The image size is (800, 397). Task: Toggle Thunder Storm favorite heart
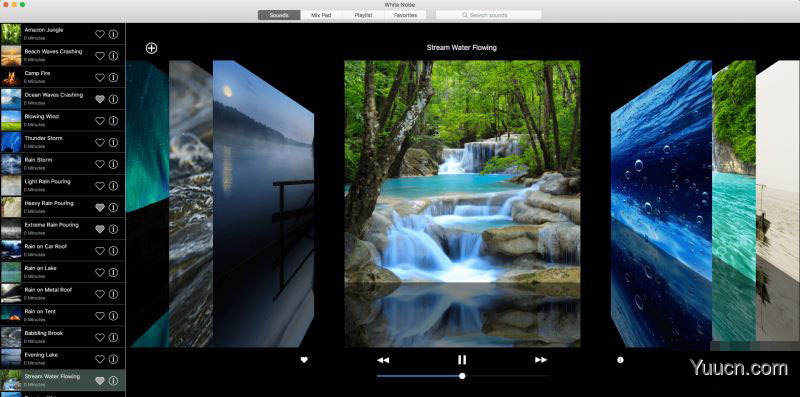(x=100, y=142)
